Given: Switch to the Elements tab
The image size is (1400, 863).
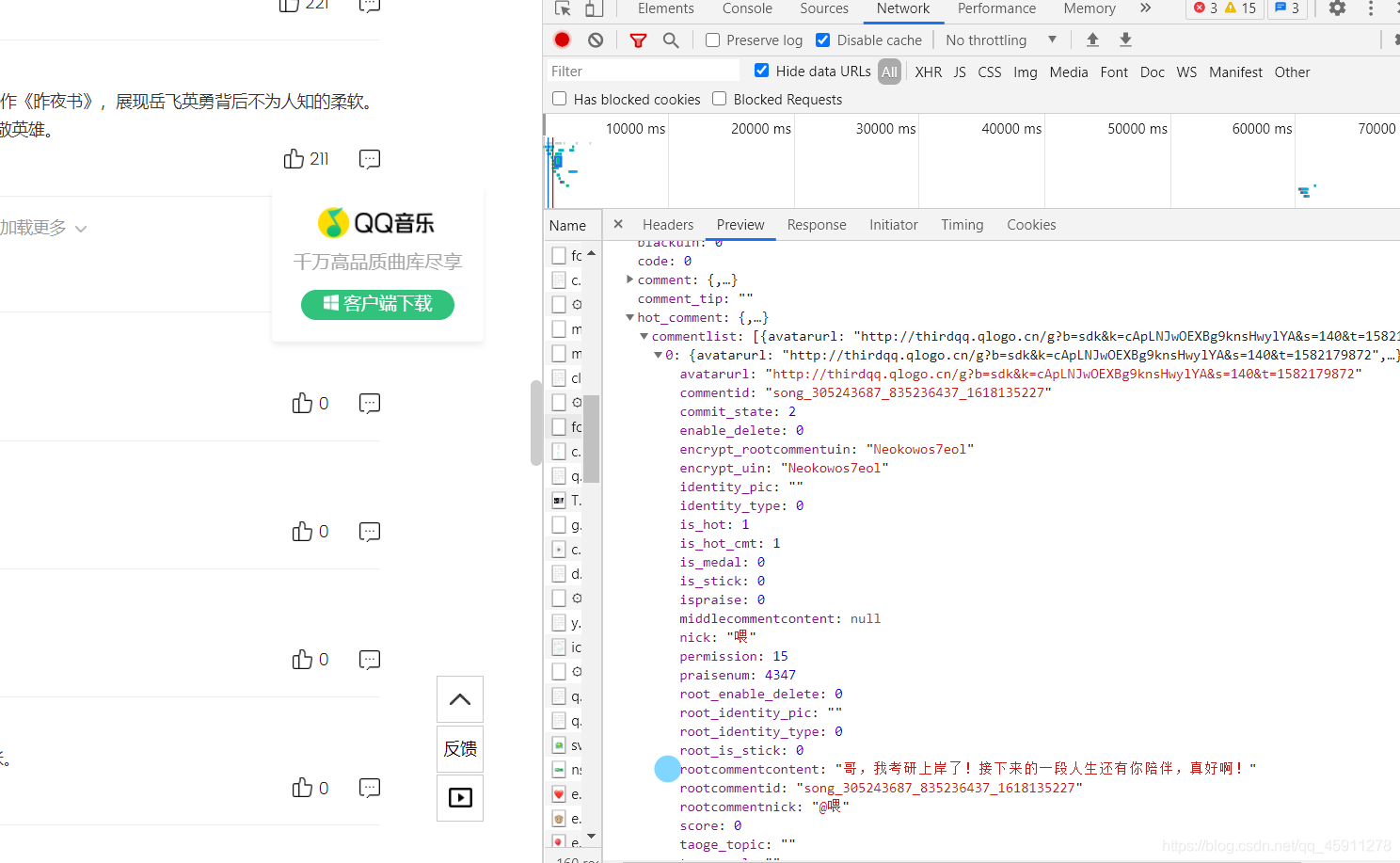Looking at the screenshot, I should point(665,8).
